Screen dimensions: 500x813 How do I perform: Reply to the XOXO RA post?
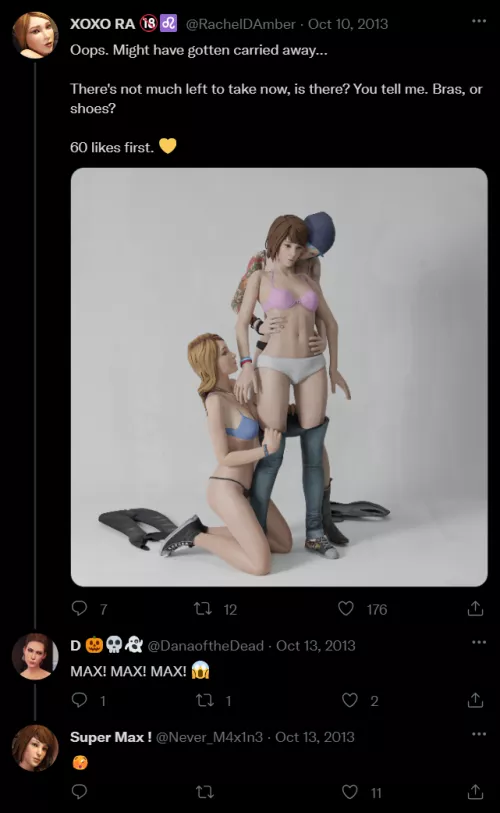point(79,608)
